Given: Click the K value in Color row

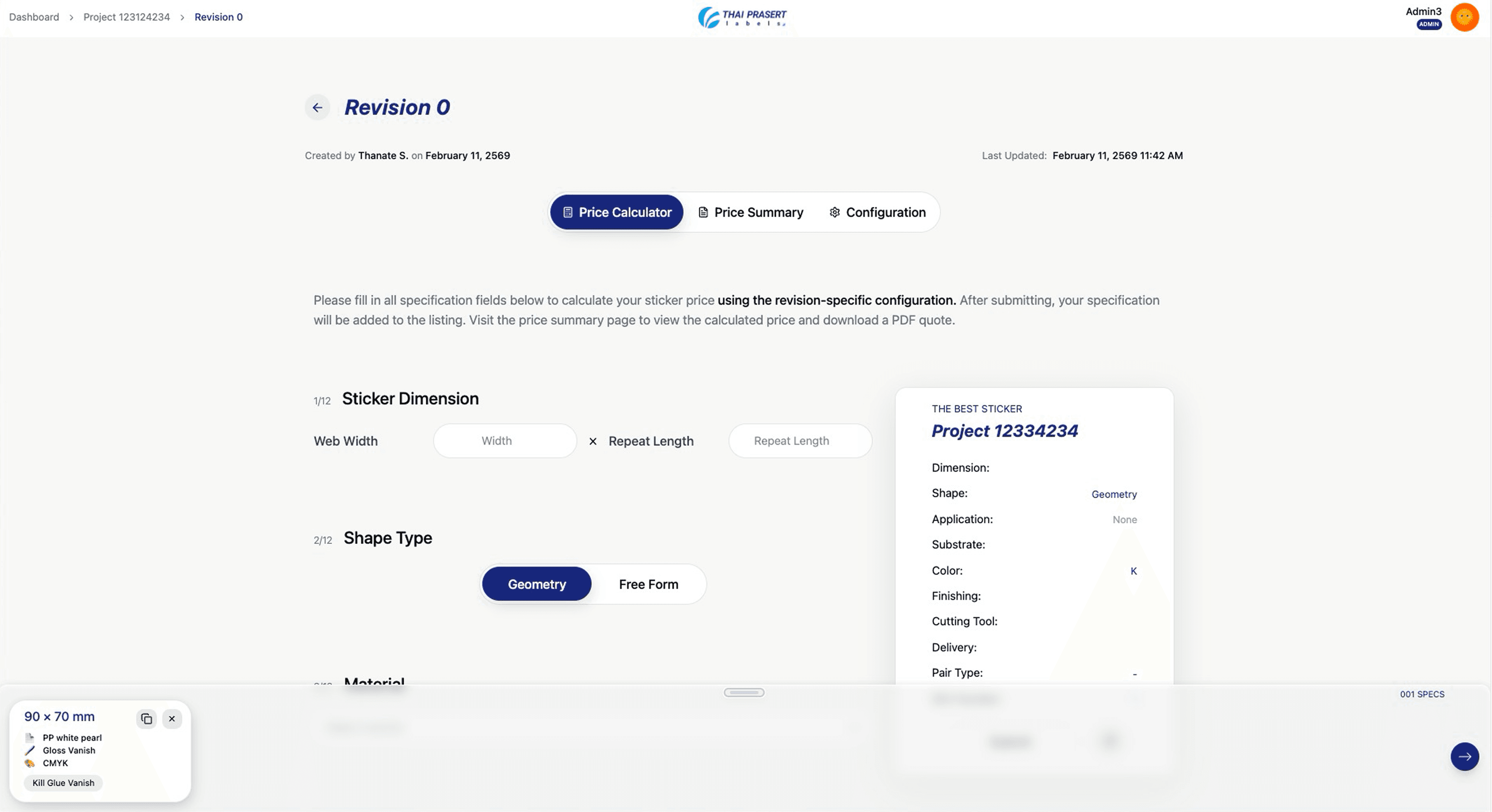Looking at the screenshot, I should tap(1133, 571).
